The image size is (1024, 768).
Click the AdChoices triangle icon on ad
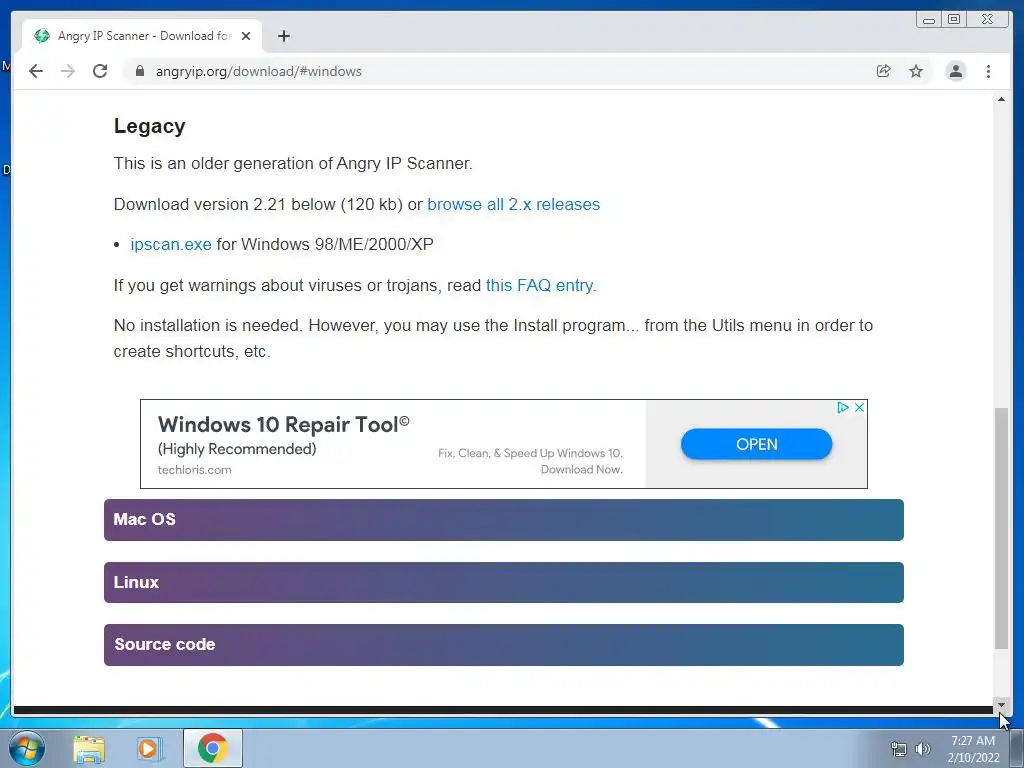pyautogui.click(x=842, y=408)
